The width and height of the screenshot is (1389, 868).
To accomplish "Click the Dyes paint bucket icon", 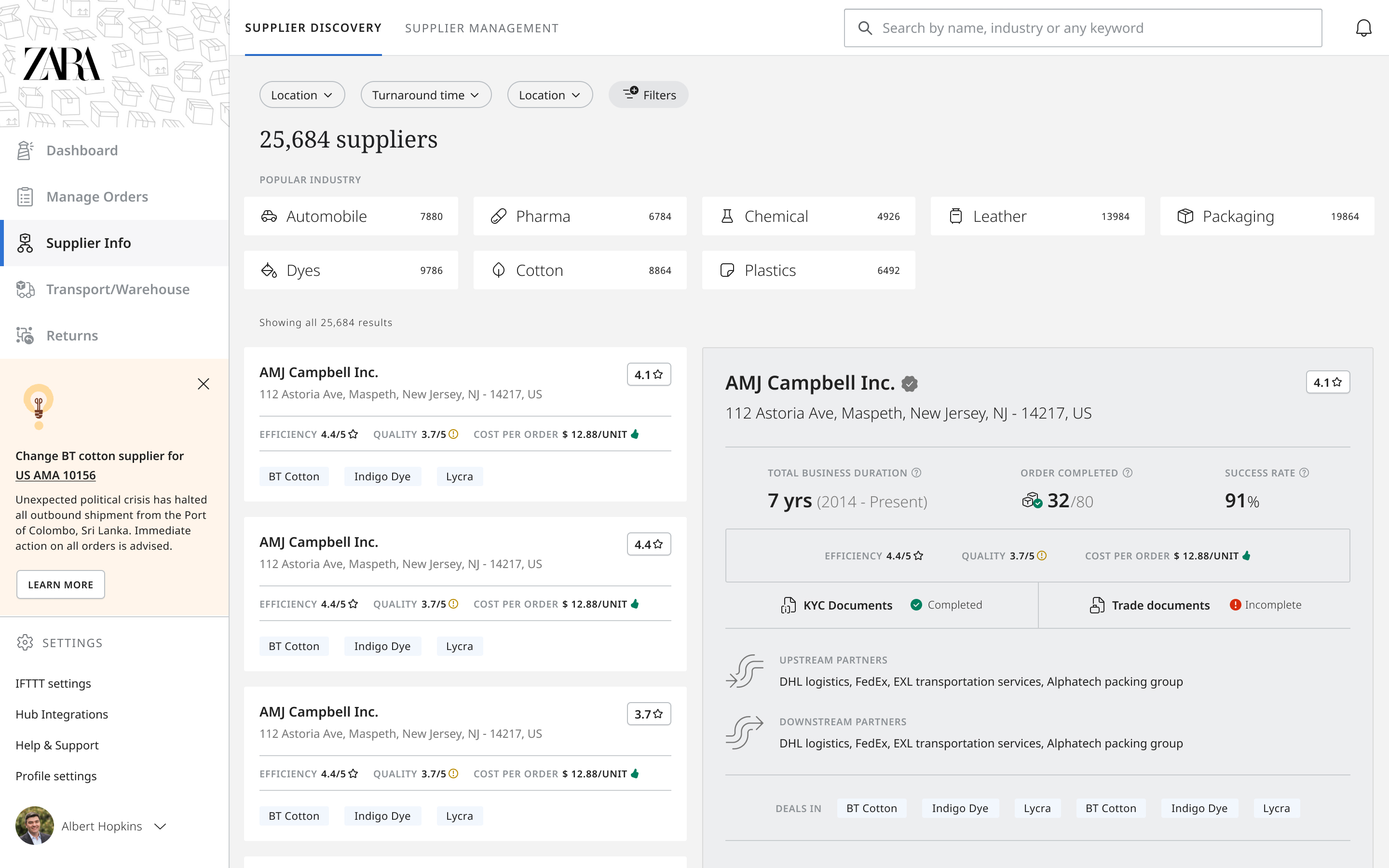I will point(269,271).
